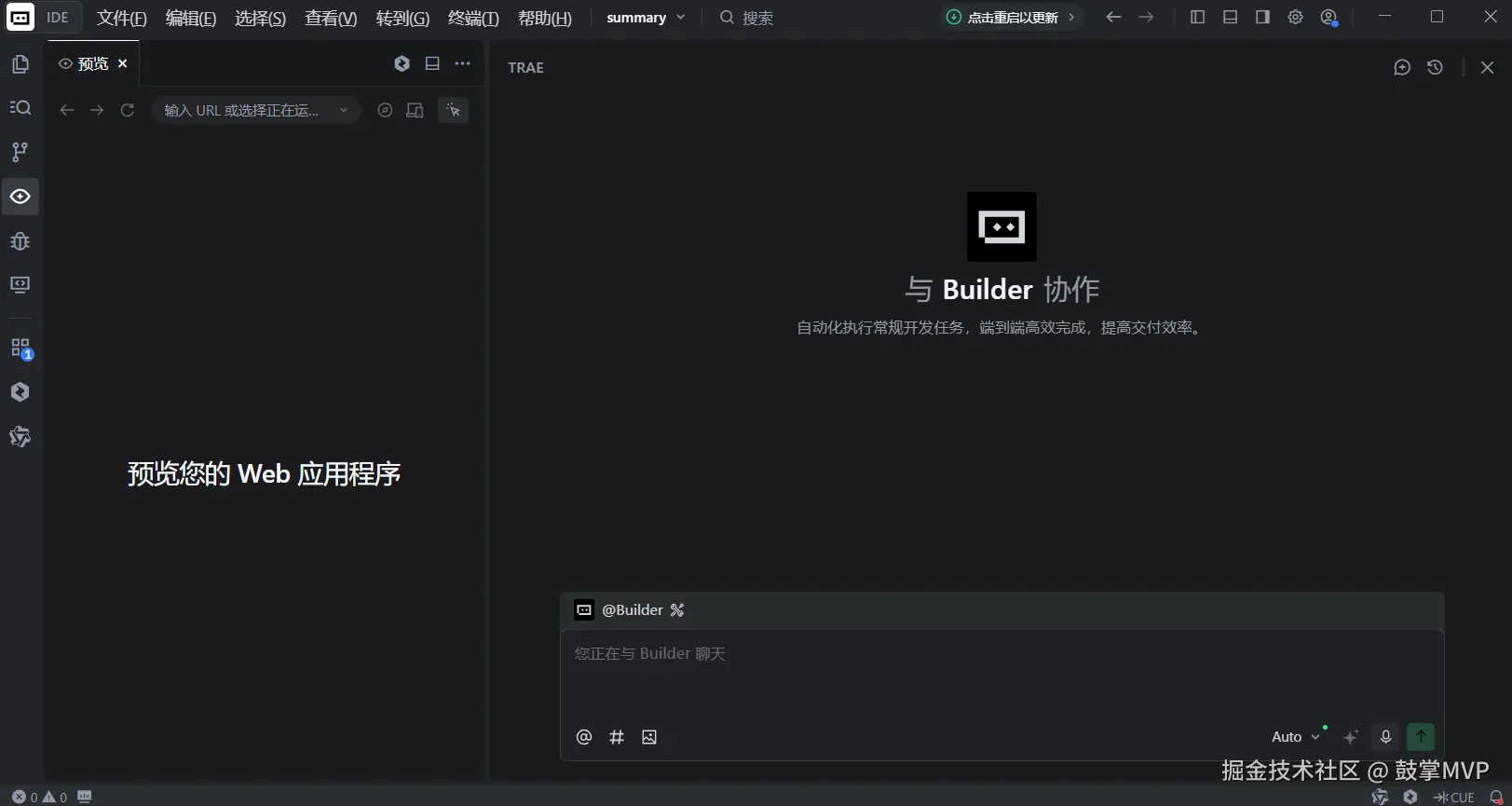Click the TRAE logo at top-left
The height and width of the screenshot is (806, 1512).
pyautogui.click(x=20, y=18)
